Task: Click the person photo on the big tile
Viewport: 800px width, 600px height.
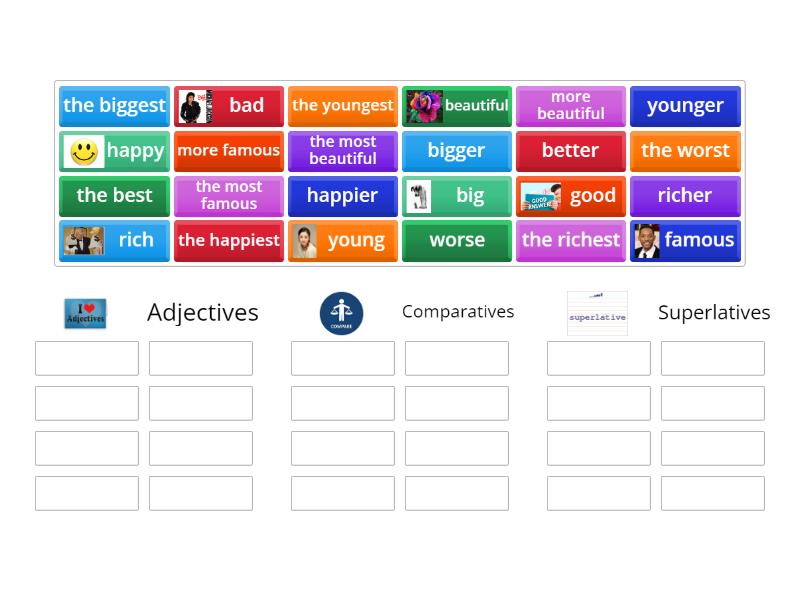Action: [x=421, y=195]
